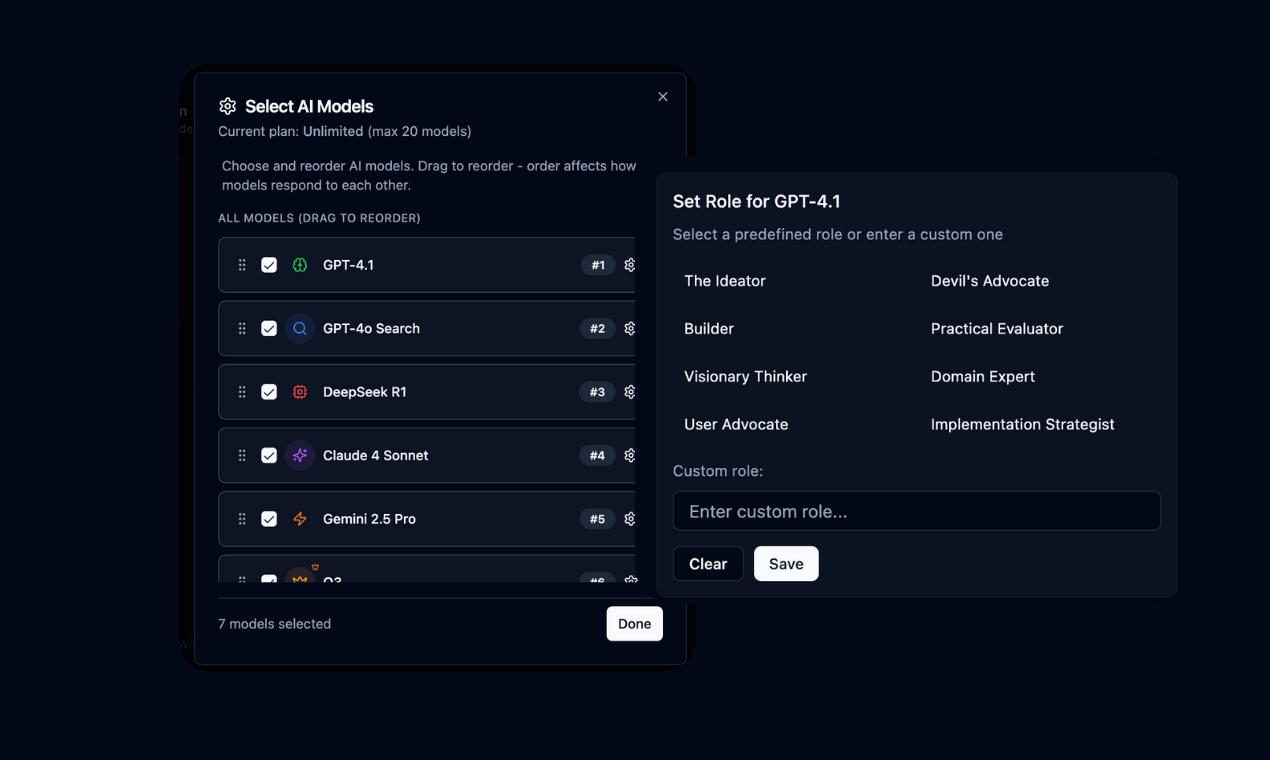Choose Devil's Advocate role

[990, 281]
